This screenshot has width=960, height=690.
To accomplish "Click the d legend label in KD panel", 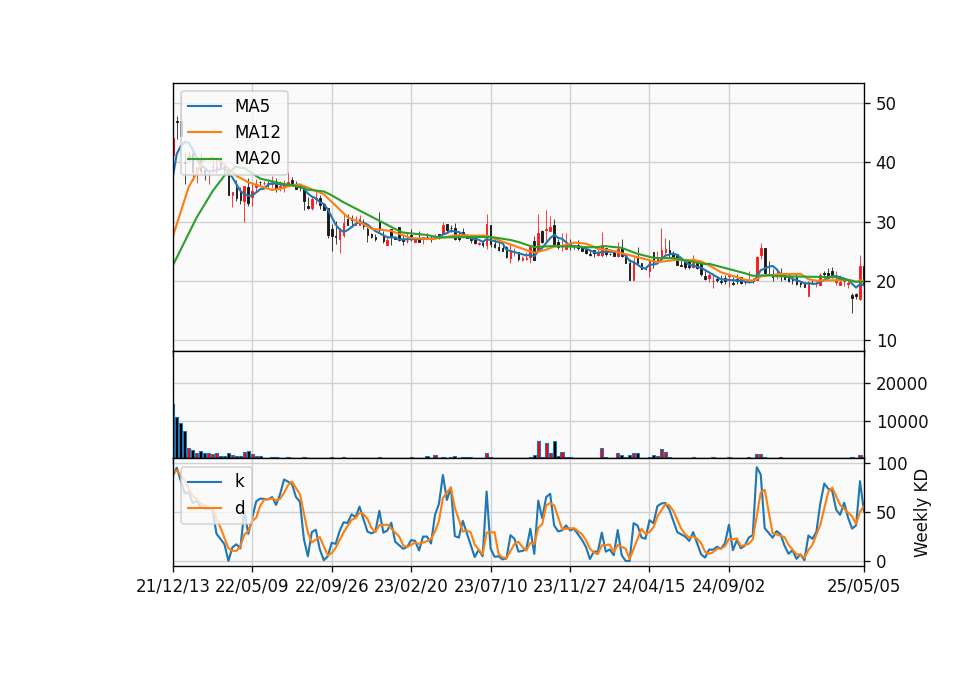I will click(239, 508).
